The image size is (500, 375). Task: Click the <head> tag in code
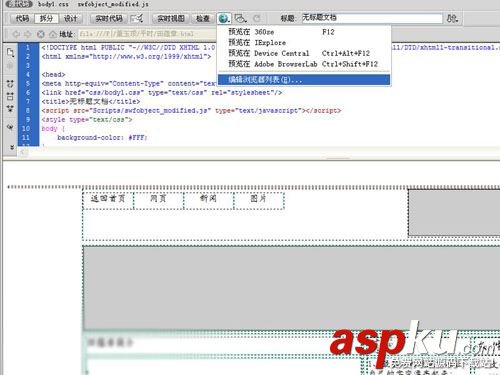(53, 74)
